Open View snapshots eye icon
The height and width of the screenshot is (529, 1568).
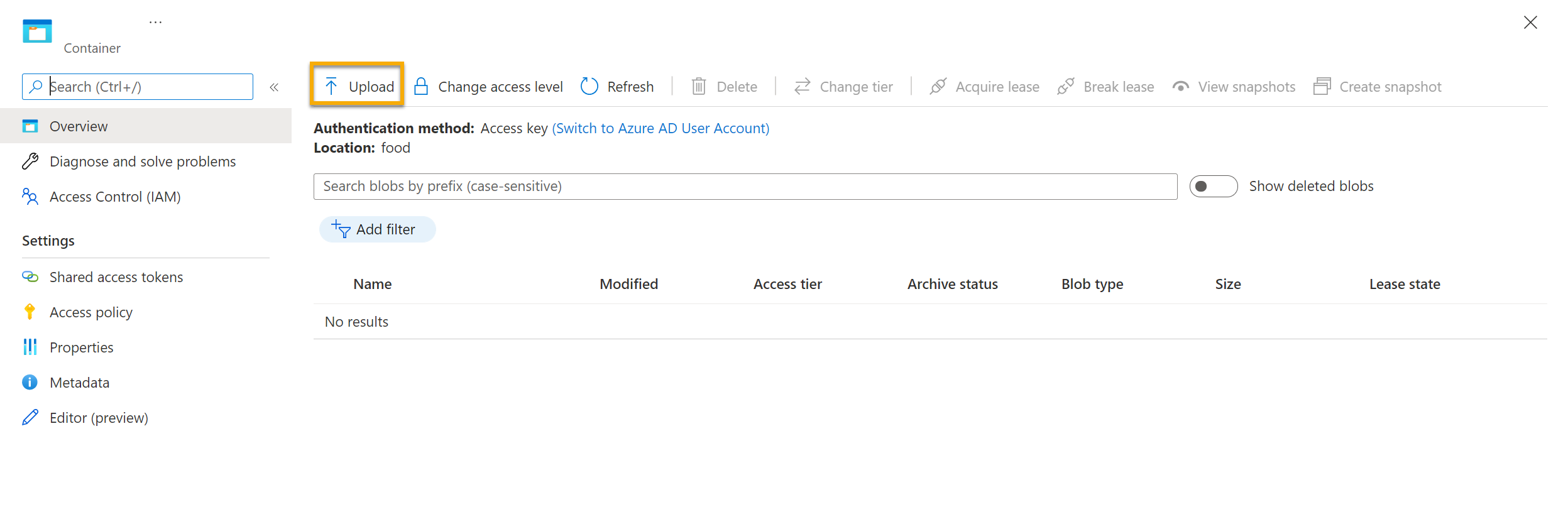(1180, 87)
